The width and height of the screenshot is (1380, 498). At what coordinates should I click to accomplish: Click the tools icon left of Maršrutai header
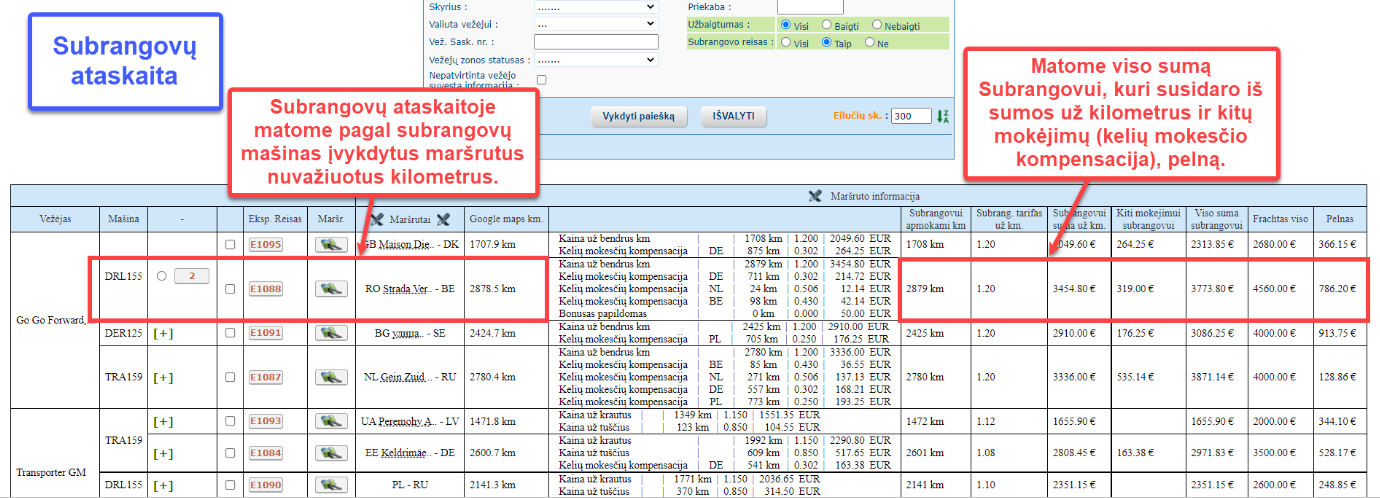pyautogui.click(x=377, y=218)
